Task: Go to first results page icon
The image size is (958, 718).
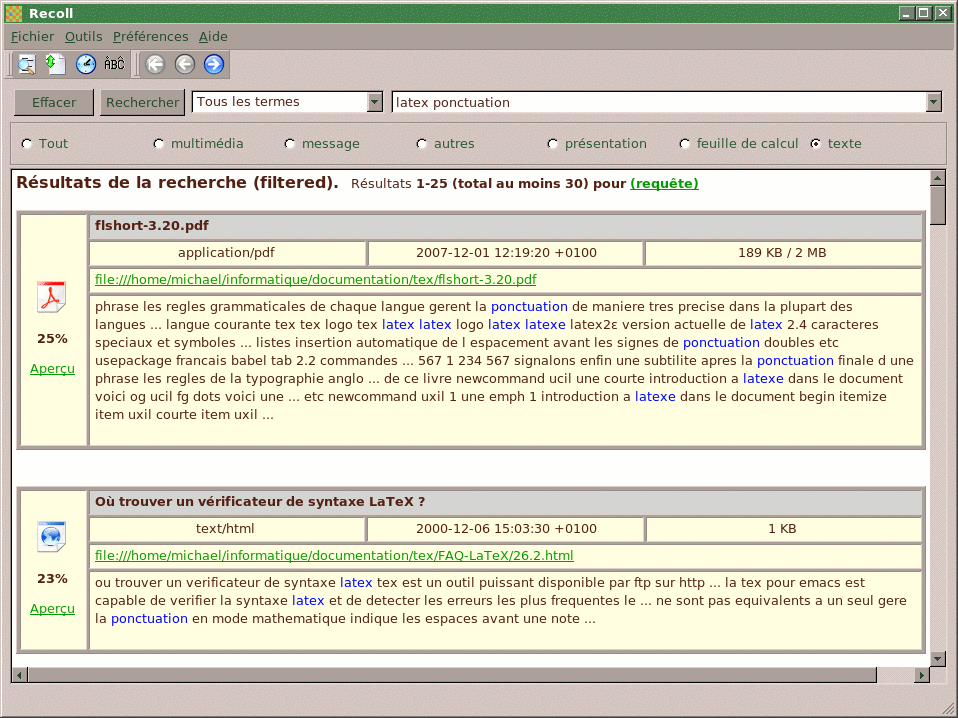Action: 155,64
